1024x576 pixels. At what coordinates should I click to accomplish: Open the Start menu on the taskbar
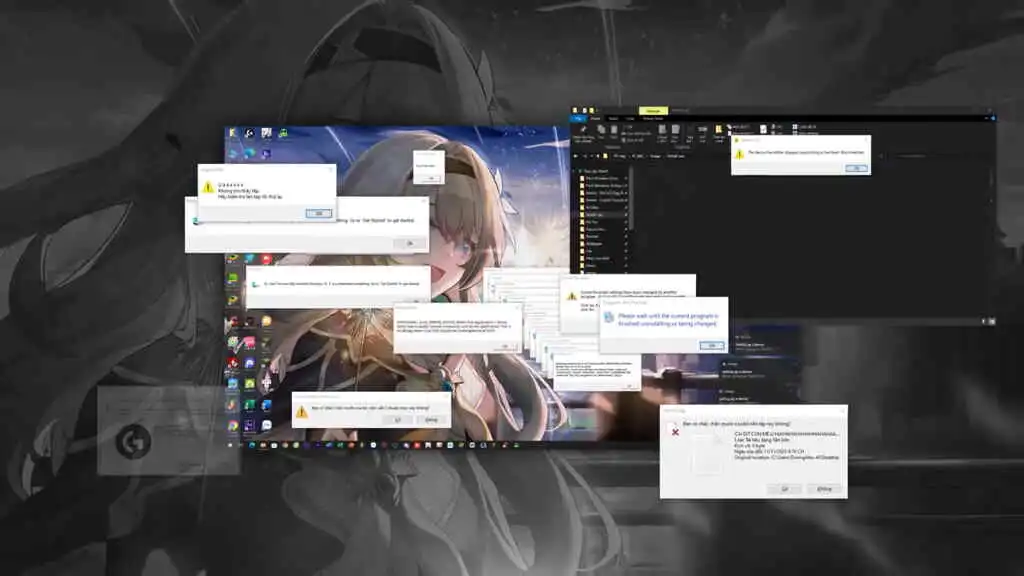pyautogui.click(x=230, y=445)
